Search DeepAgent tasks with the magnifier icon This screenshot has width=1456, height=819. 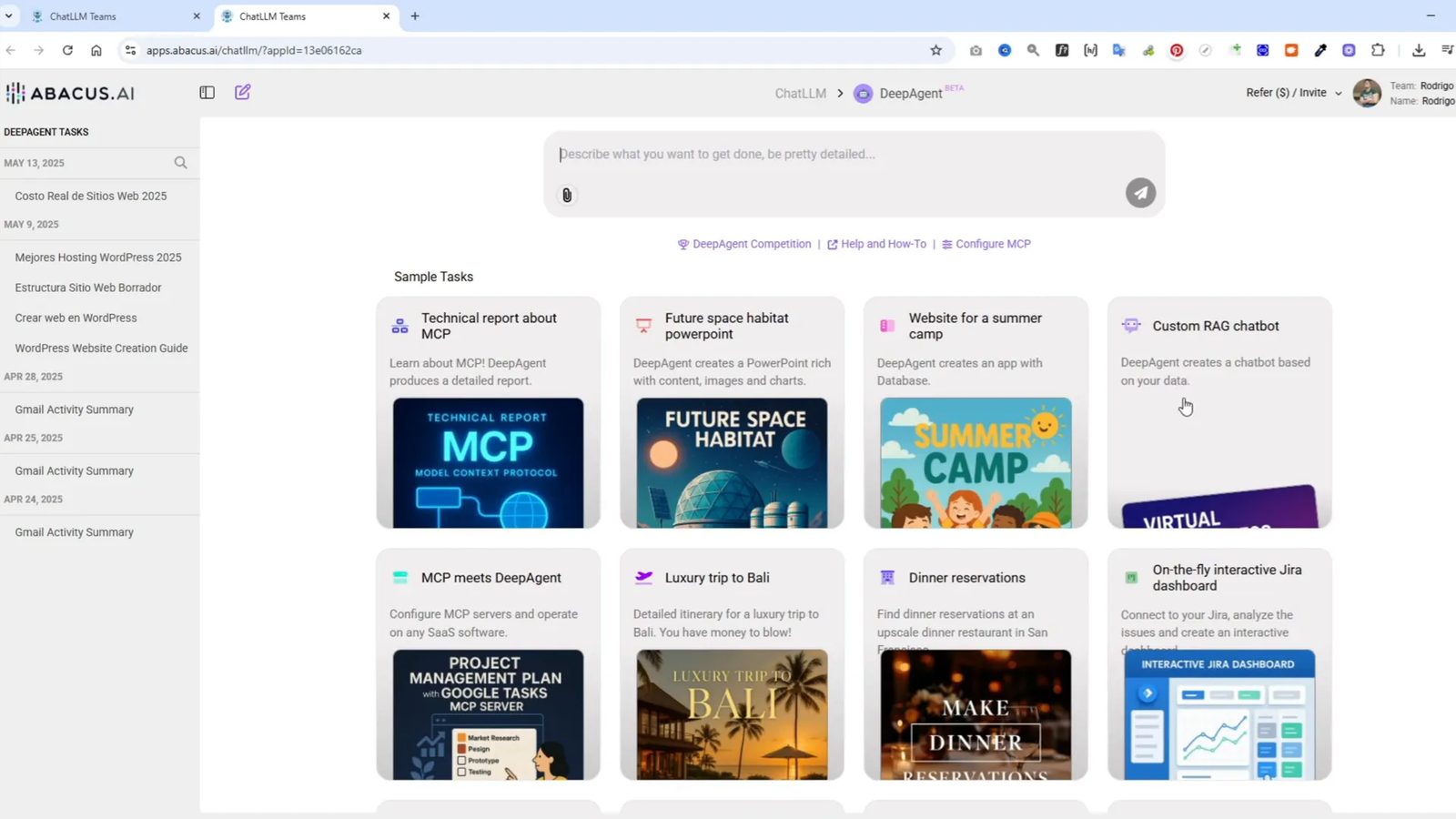coord(180,162)
